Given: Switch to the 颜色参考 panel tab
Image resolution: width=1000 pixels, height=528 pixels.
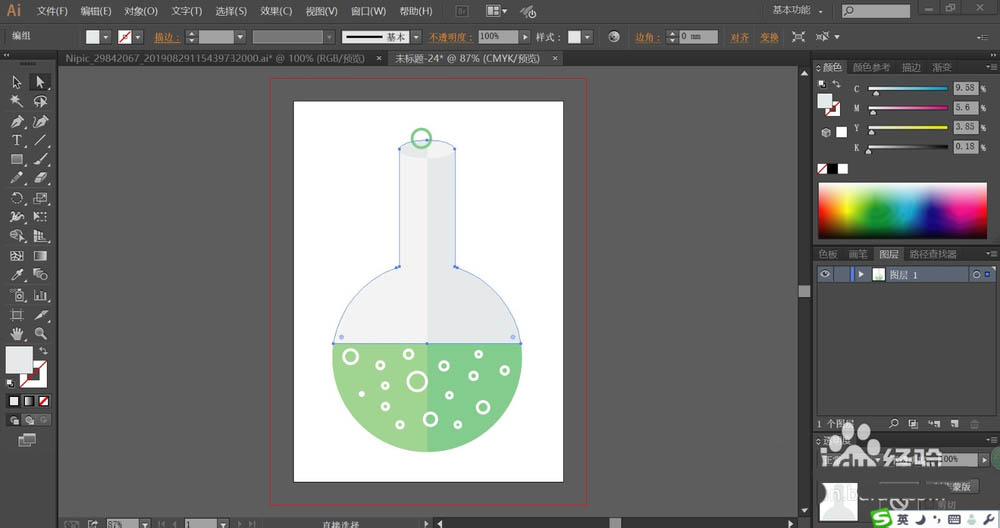Looking at the screenshot, I should 871,67.
